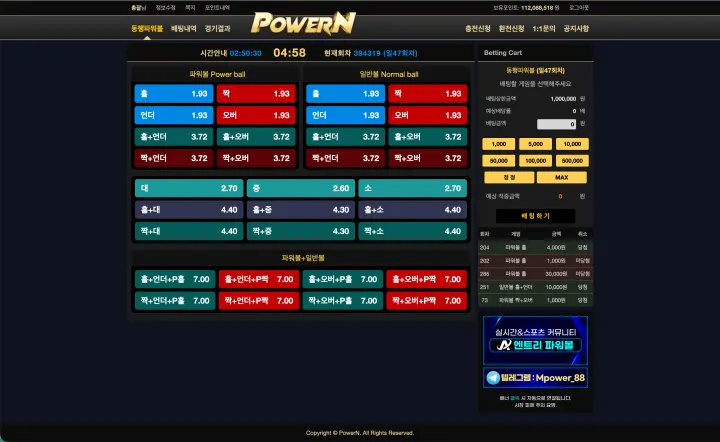Screen dimensions: 720x442
Task: Pick Power ball 홀+언더 3.72
Action: tap(174, 137)
